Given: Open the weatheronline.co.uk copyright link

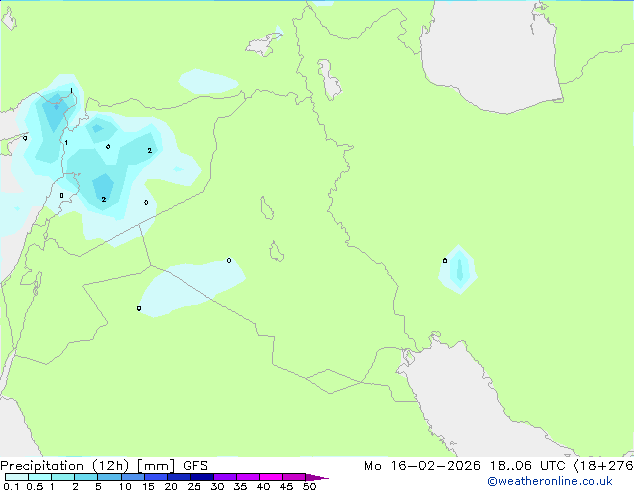Looking at the screenshot, I should click(550, 481).
